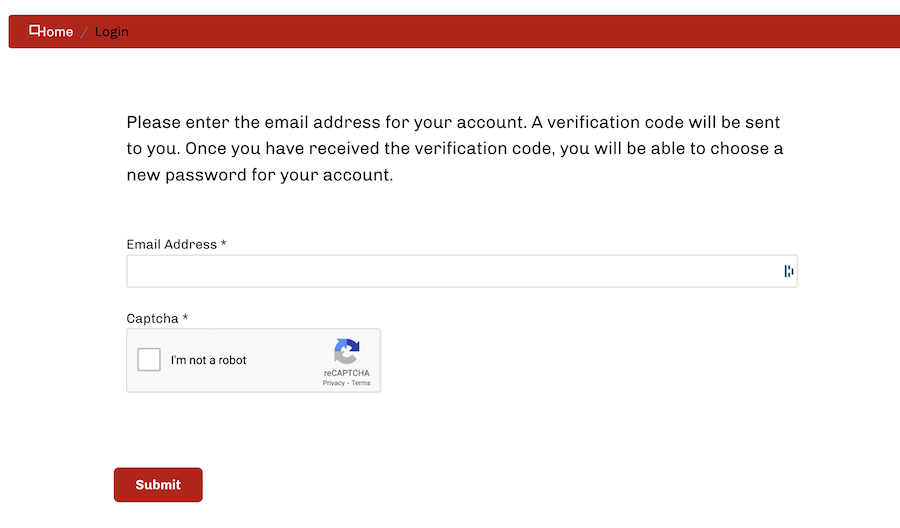Open the Home breadcrumb link text

[56, 32]
